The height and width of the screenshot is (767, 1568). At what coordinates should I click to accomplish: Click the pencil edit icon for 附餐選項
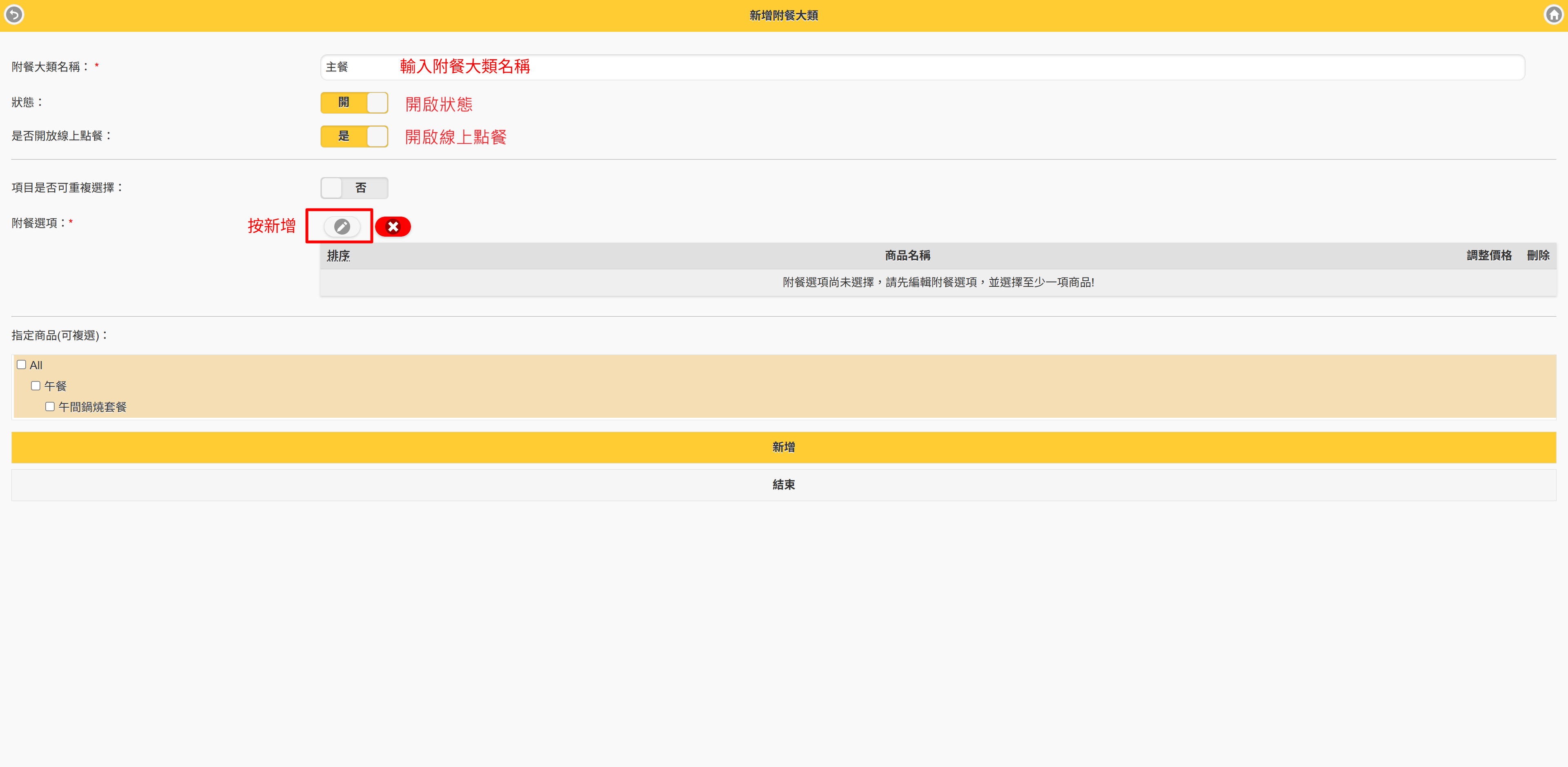coord(342,226)
